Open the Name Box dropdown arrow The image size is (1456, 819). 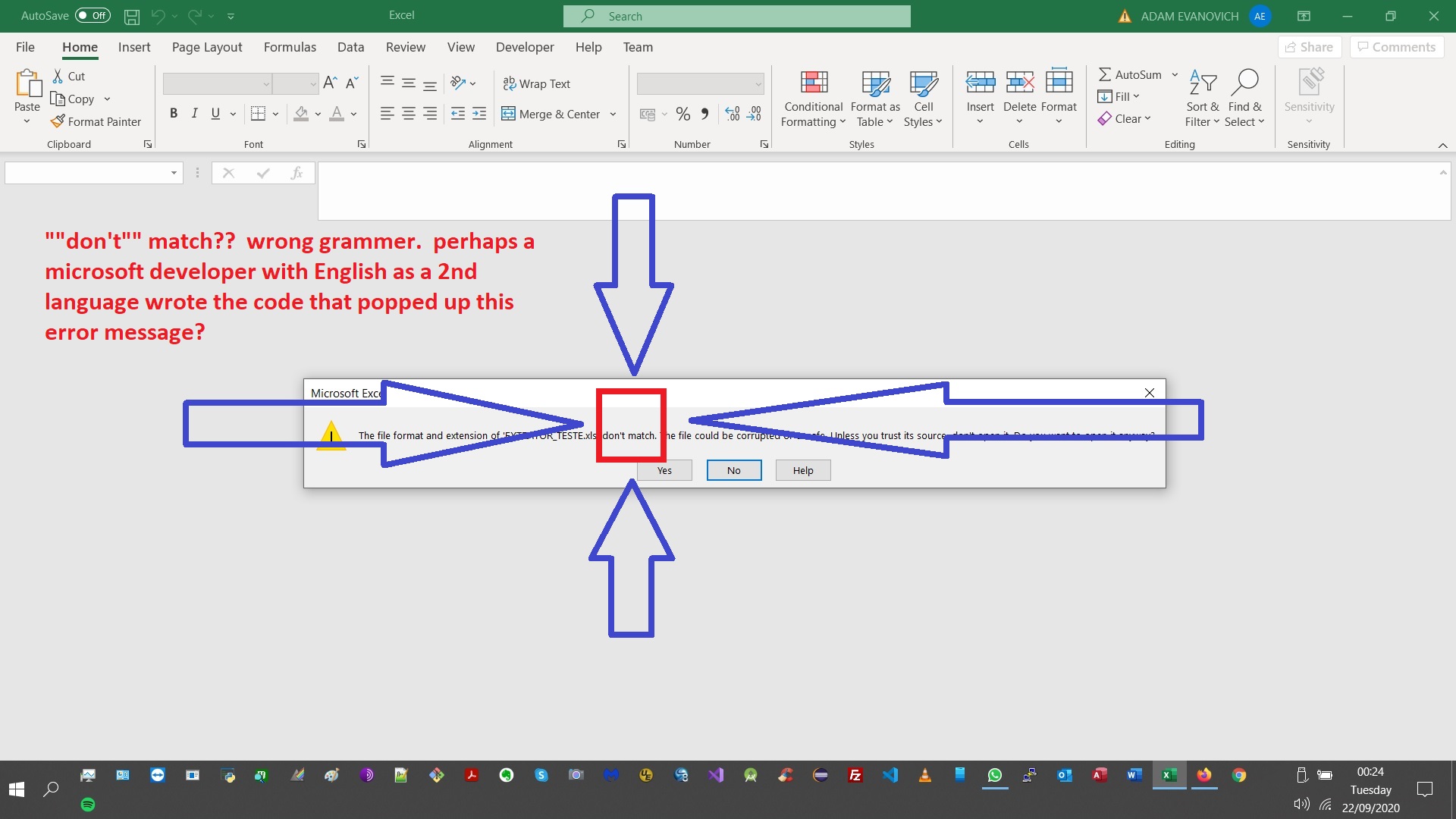pos(174,173)
